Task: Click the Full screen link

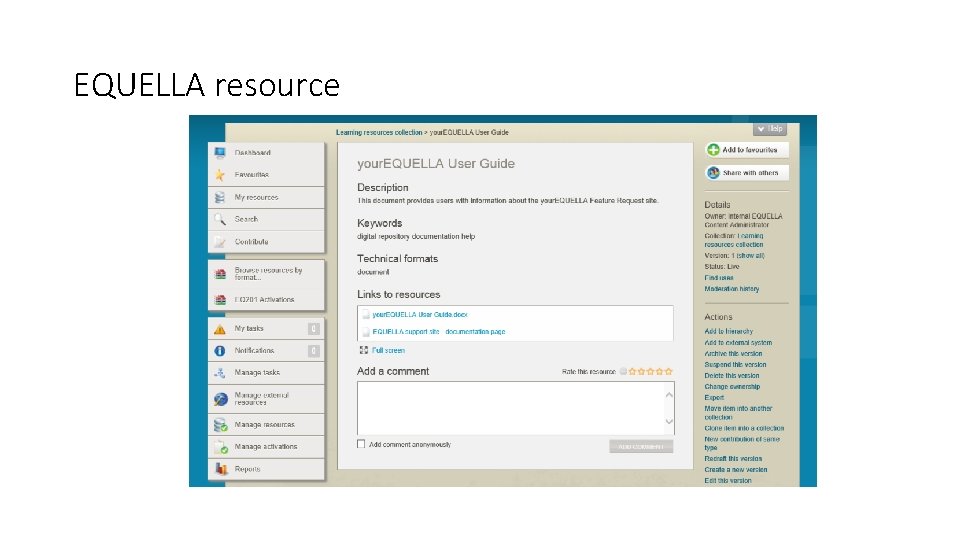Action: tap(388, 350)
